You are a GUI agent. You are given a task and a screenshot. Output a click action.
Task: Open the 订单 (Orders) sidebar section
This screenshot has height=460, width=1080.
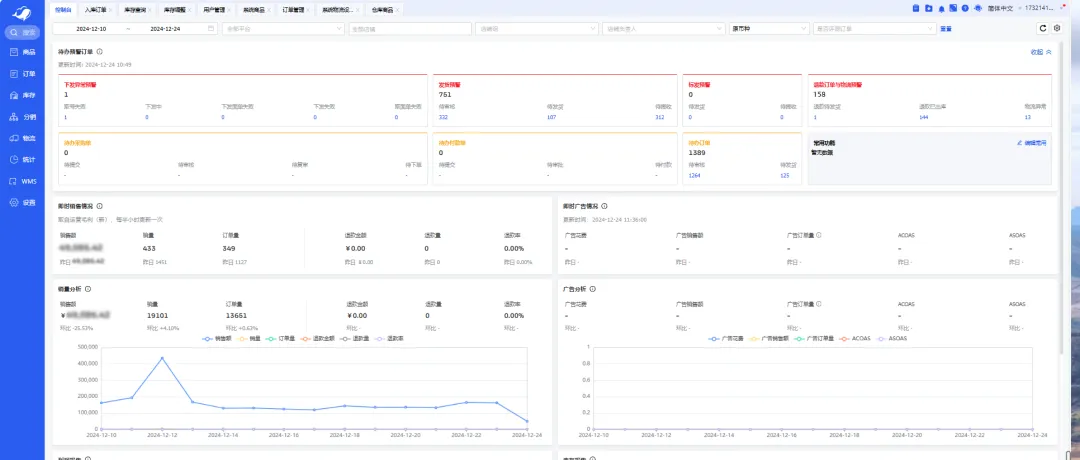coord(22,74)
